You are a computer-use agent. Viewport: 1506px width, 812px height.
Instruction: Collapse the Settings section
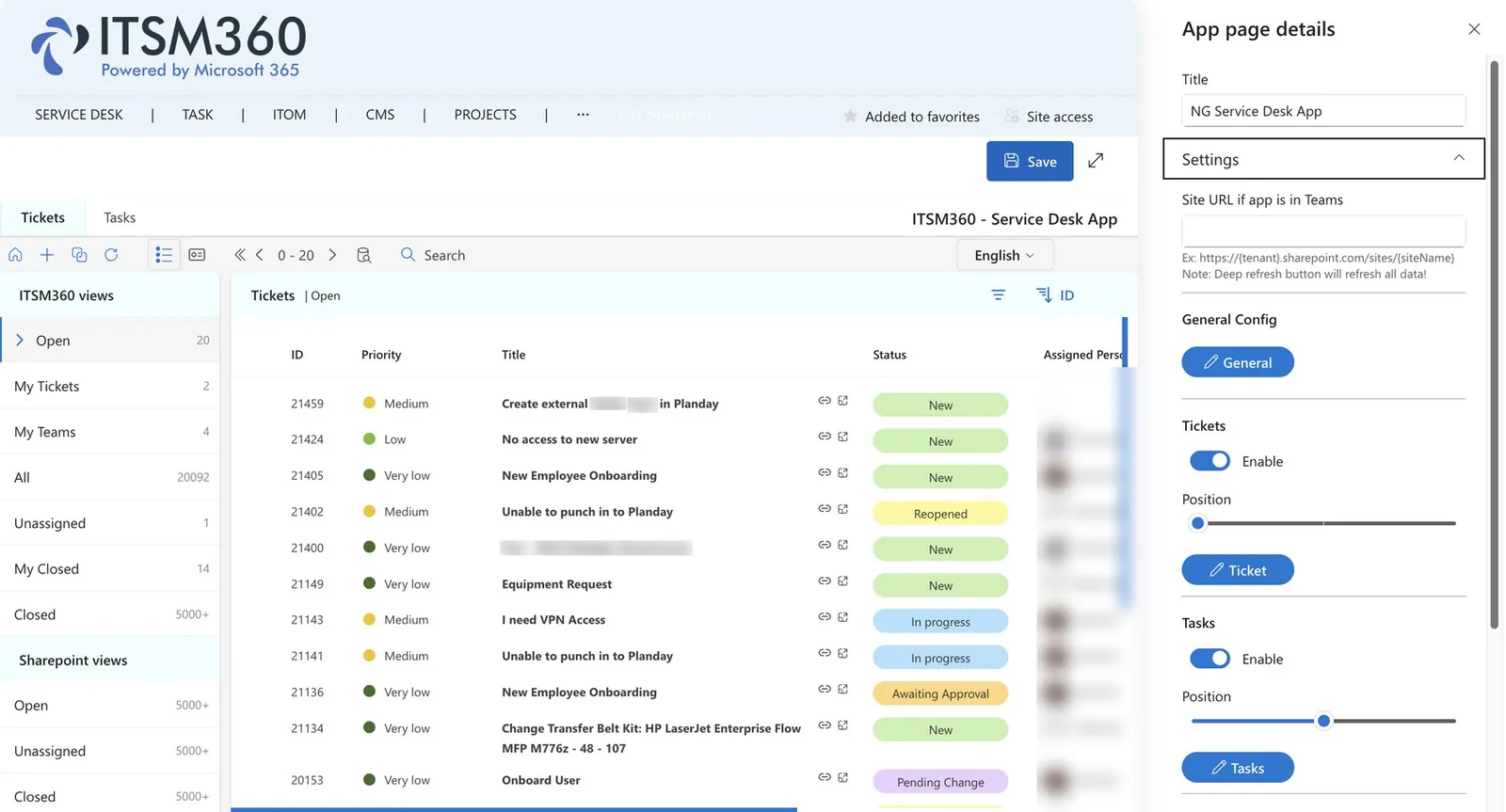click(1323, 159)
